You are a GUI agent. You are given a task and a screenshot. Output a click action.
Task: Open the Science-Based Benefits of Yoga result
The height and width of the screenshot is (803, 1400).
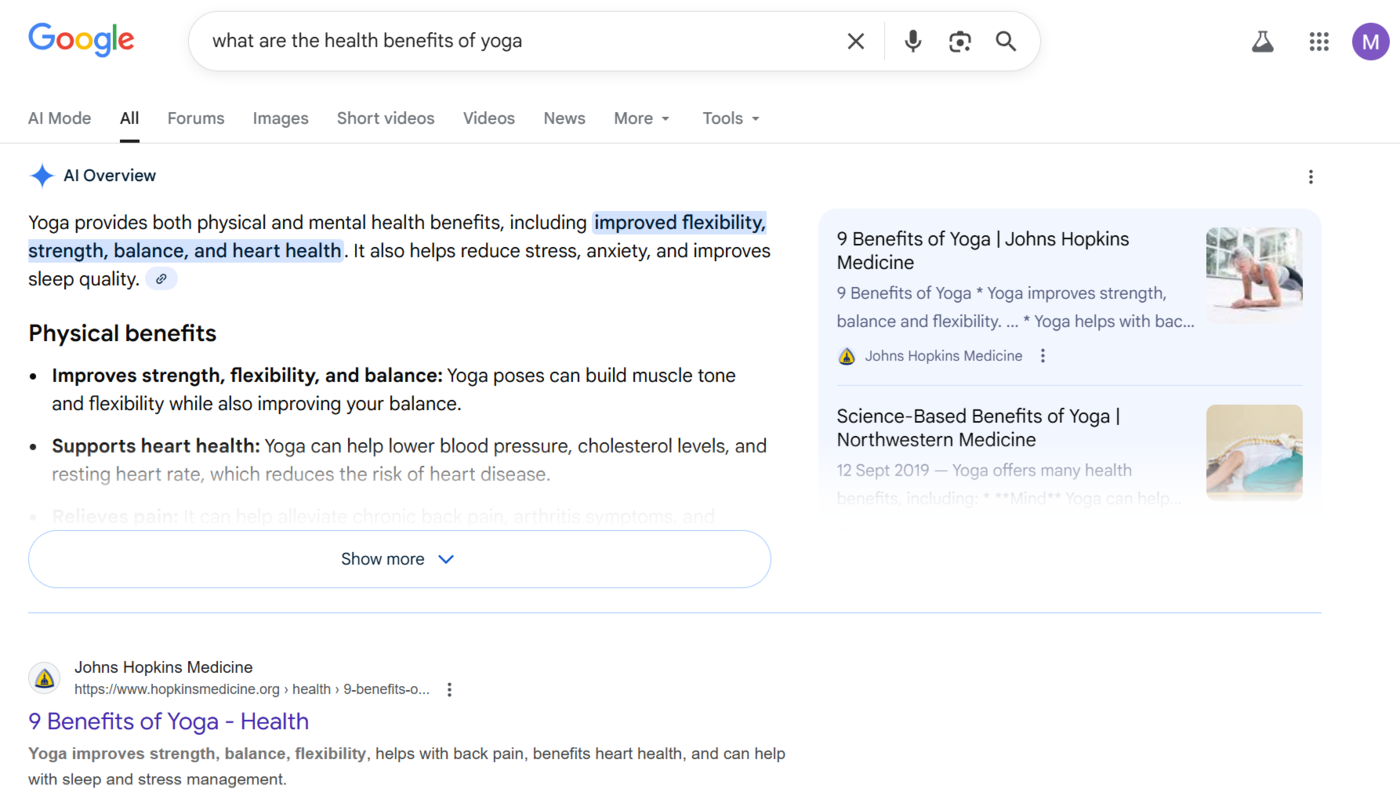(x=978, y=427)
